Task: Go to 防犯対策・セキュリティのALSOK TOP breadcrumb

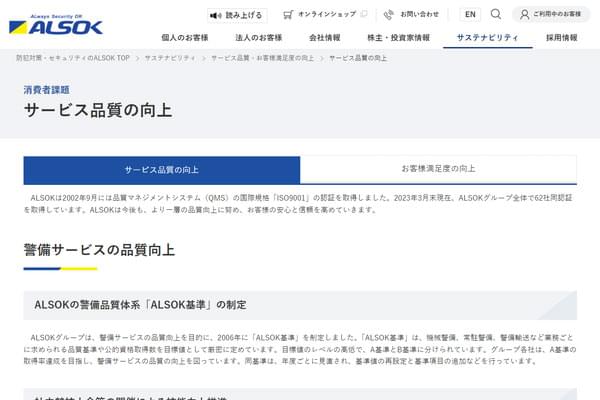Action: 73,58
